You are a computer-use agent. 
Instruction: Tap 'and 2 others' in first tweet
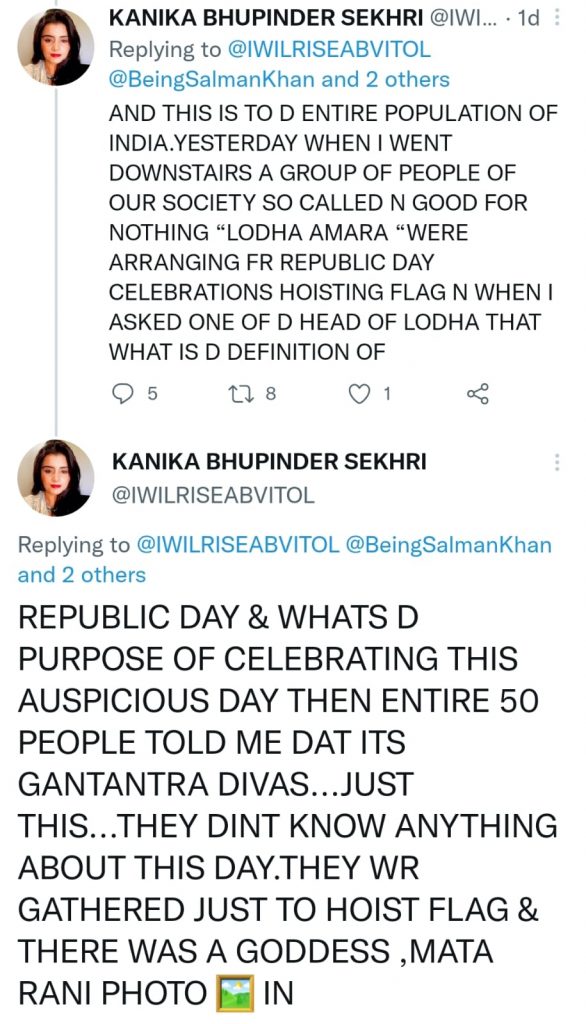coord(385,79)
